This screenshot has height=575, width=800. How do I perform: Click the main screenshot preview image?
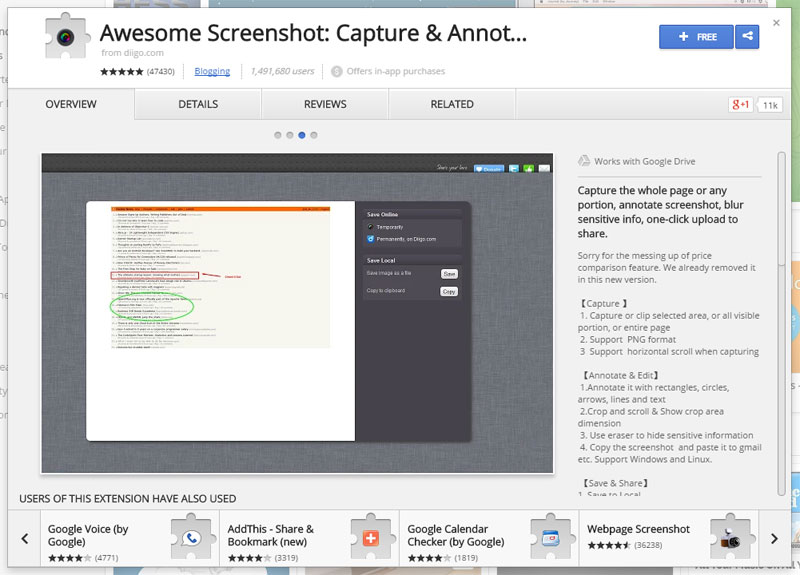[297, 312]
